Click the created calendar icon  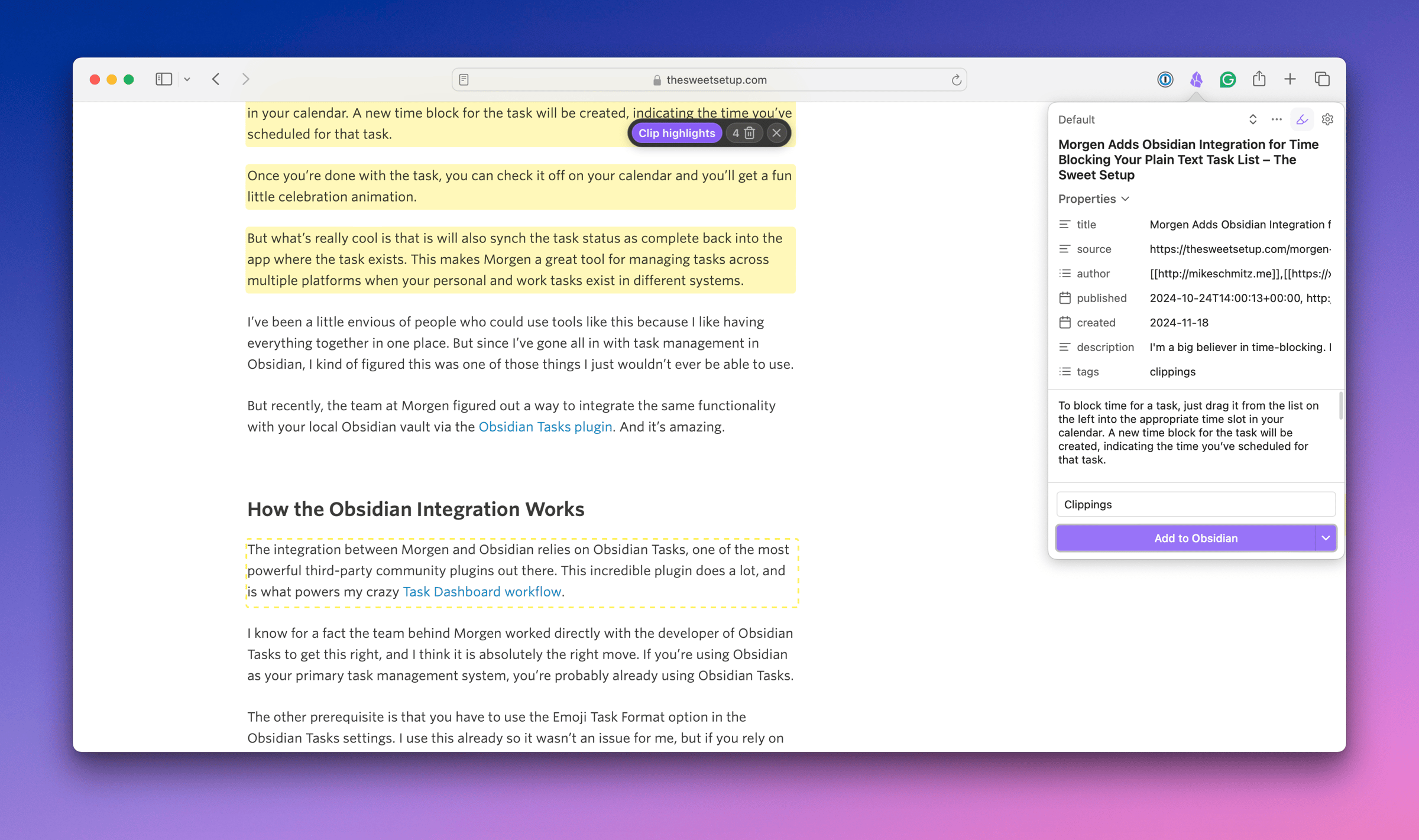click(1065, 323)
